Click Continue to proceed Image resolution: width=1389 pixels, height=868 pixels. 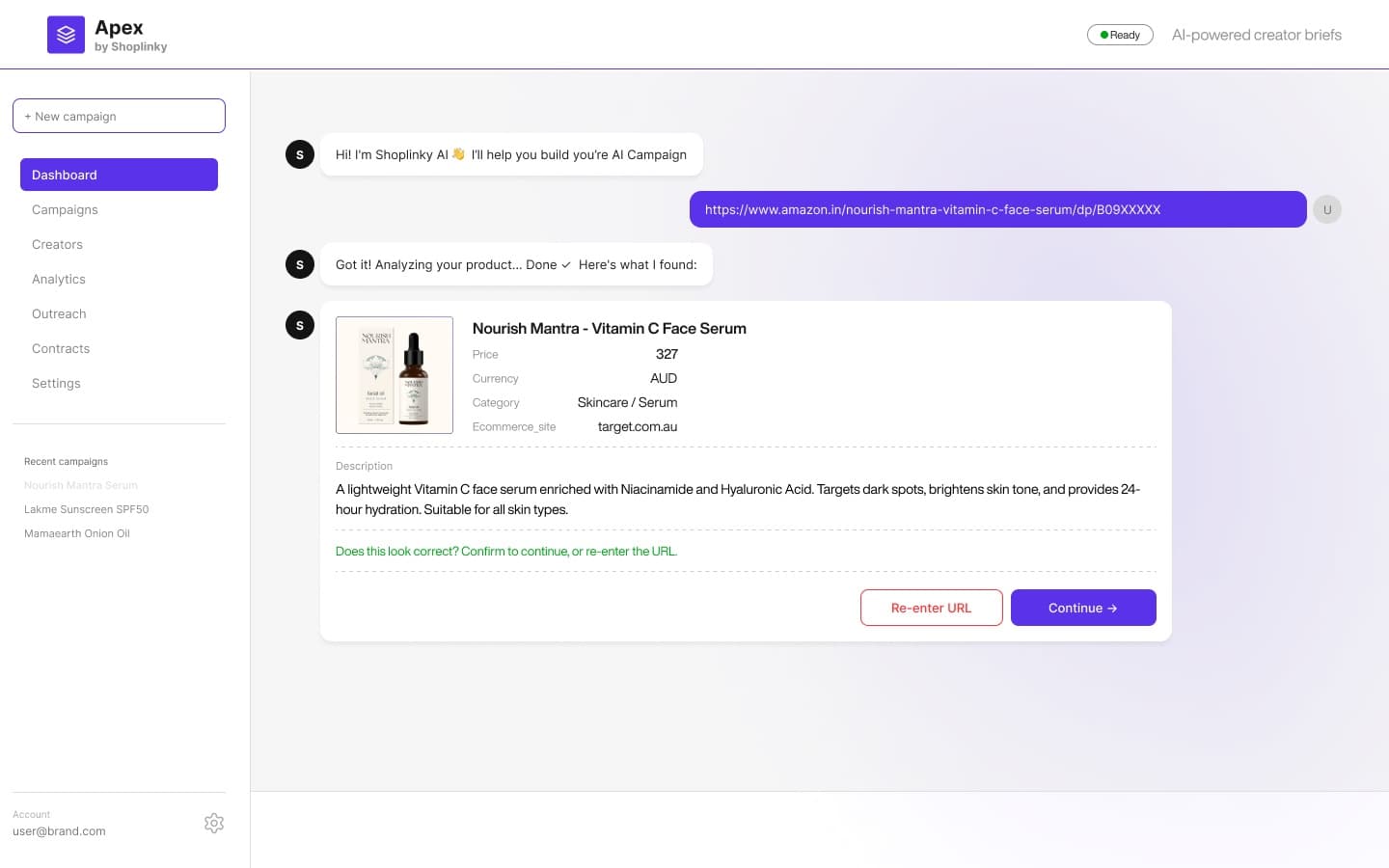tap(1083, 608)
